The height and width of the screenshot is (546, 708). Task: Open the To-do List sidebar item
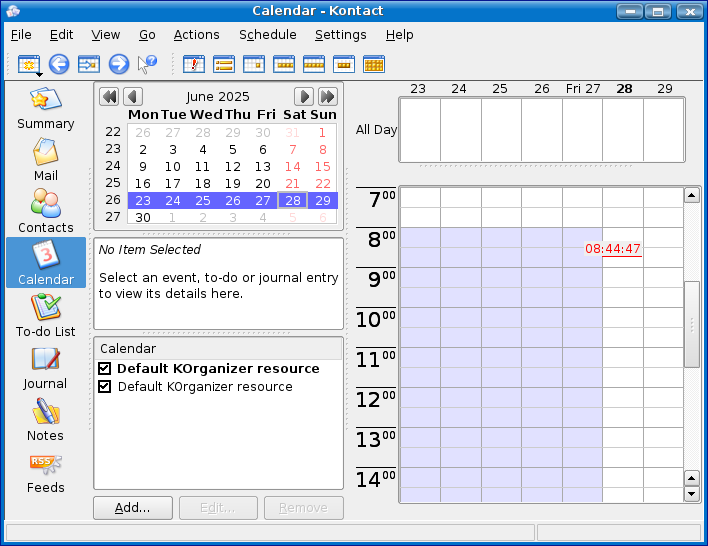click(x=45, y=314)
